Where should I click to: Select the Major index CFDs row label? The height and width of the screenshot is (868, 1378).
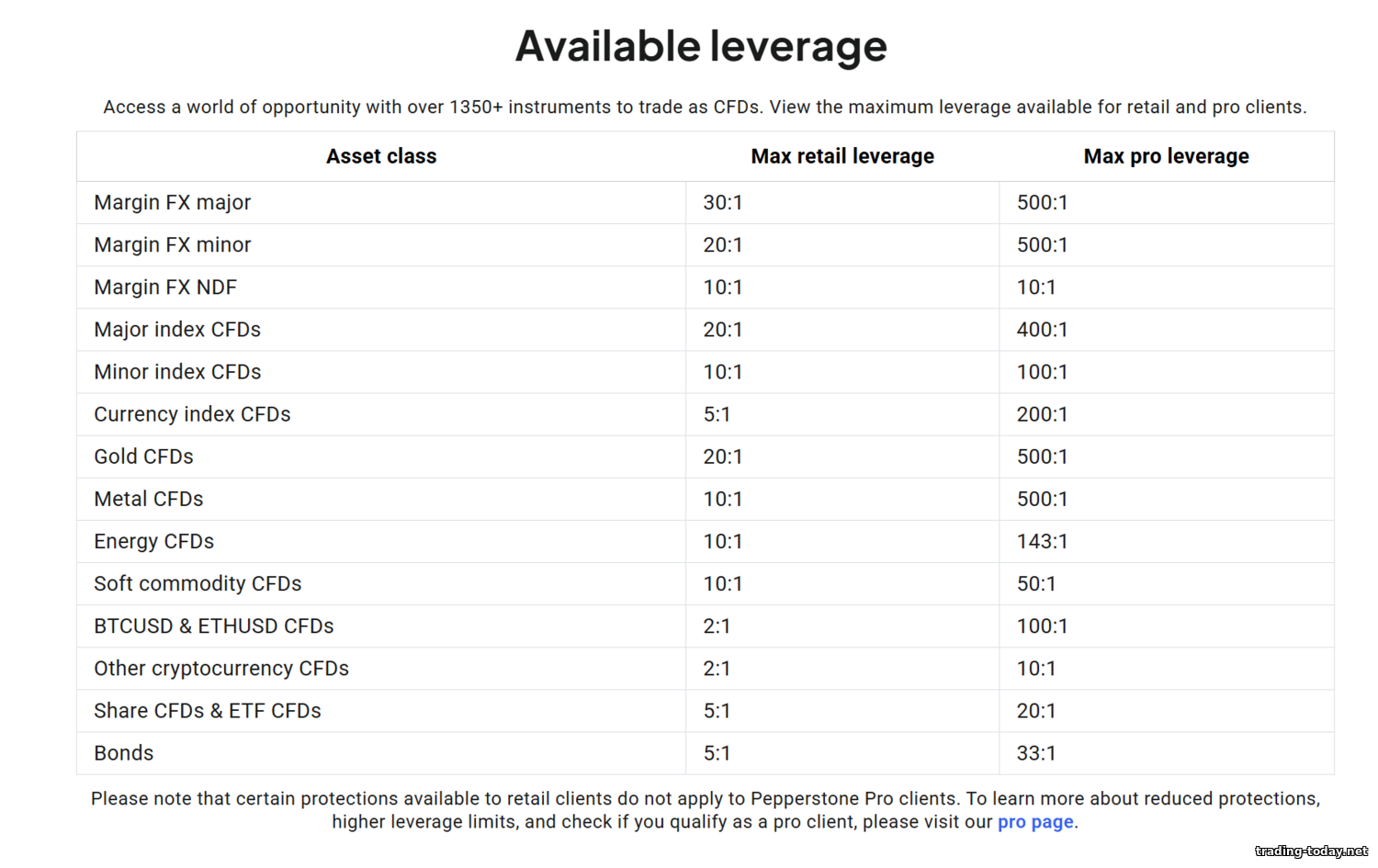point(177,330)
